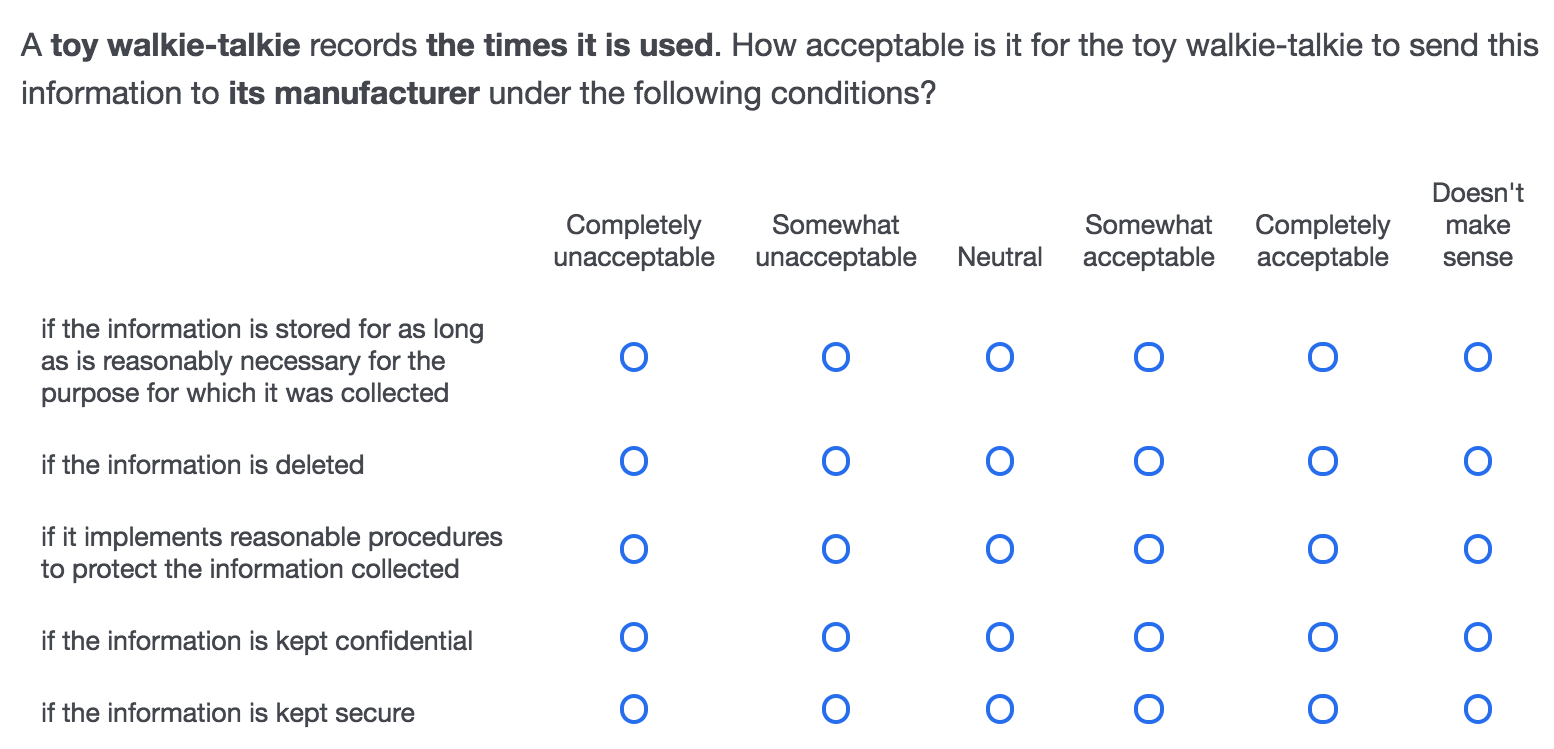Select Somewhat acceptable for kept secure

(1148, 709)
